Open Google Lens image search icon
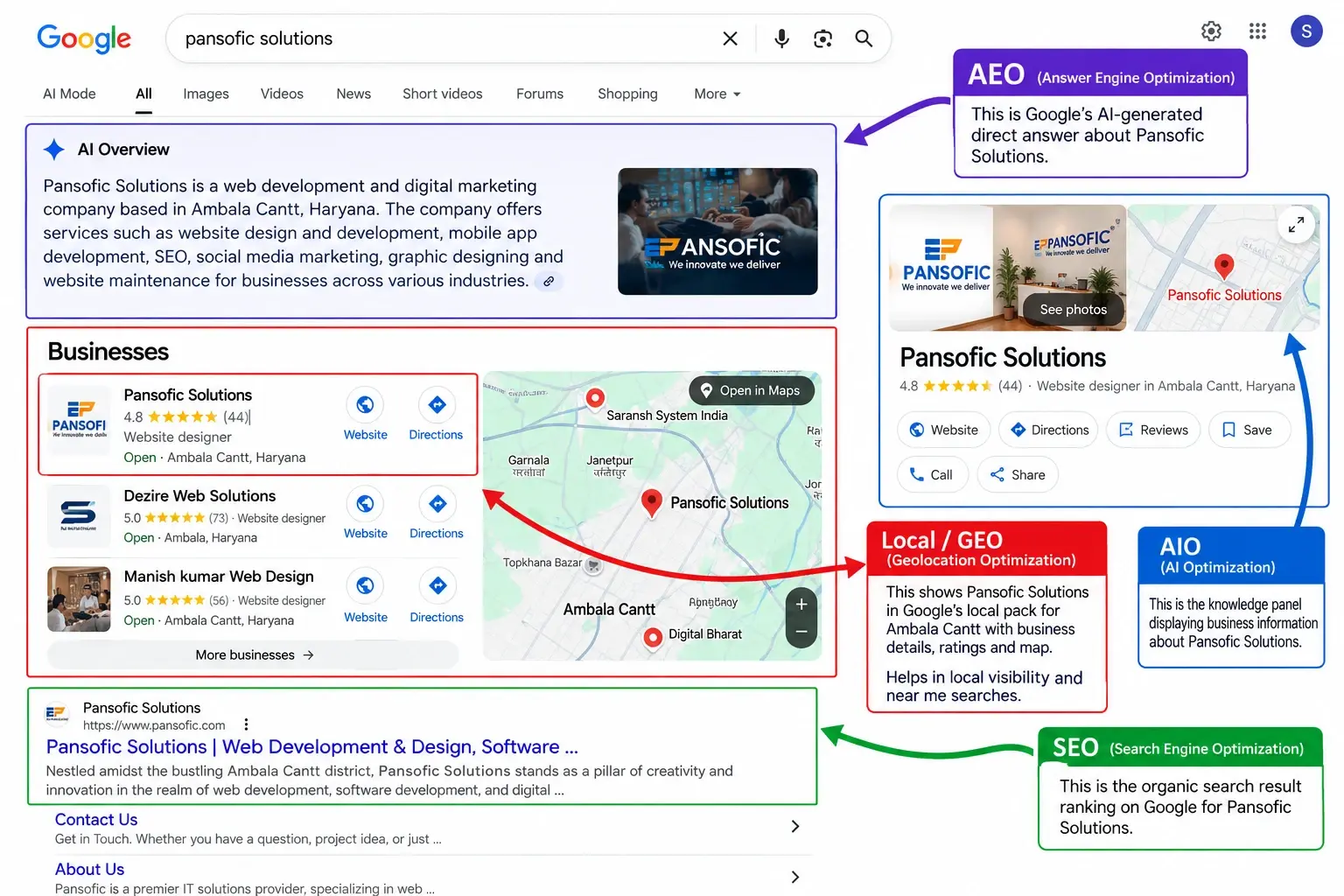 822,38
